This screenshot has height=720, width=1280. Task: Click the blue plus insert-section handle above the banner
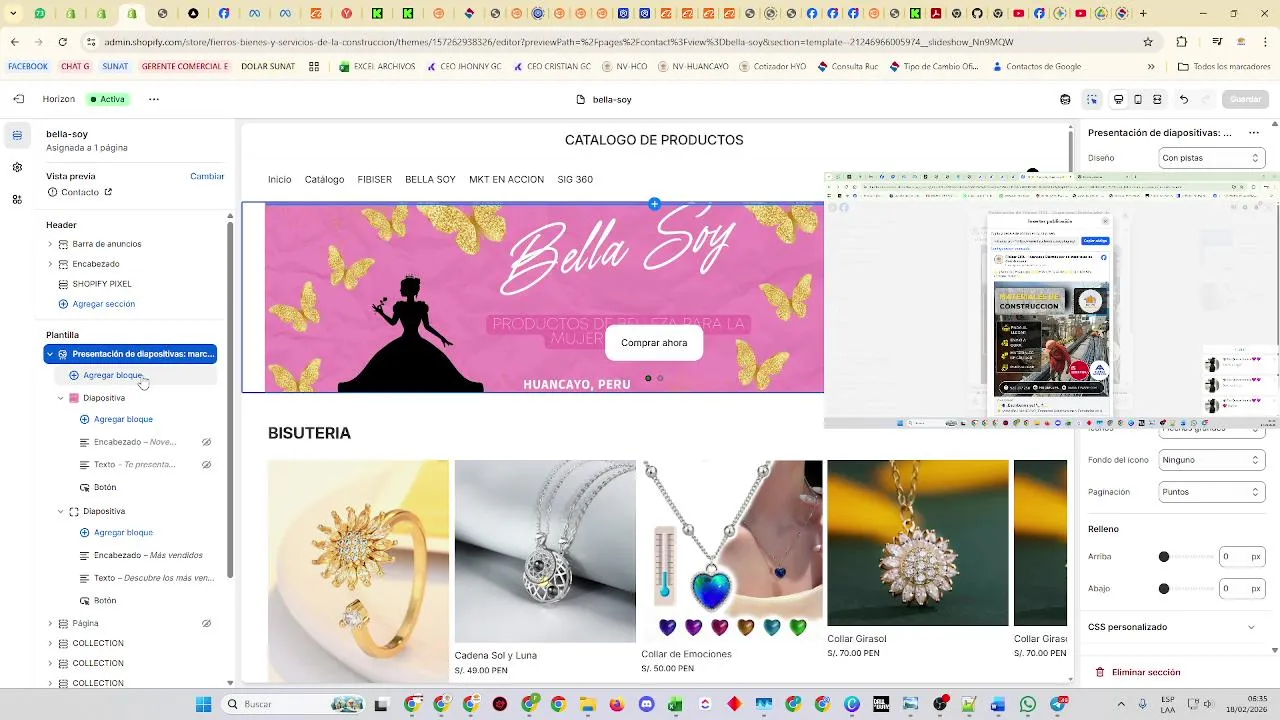click(654, 204)
